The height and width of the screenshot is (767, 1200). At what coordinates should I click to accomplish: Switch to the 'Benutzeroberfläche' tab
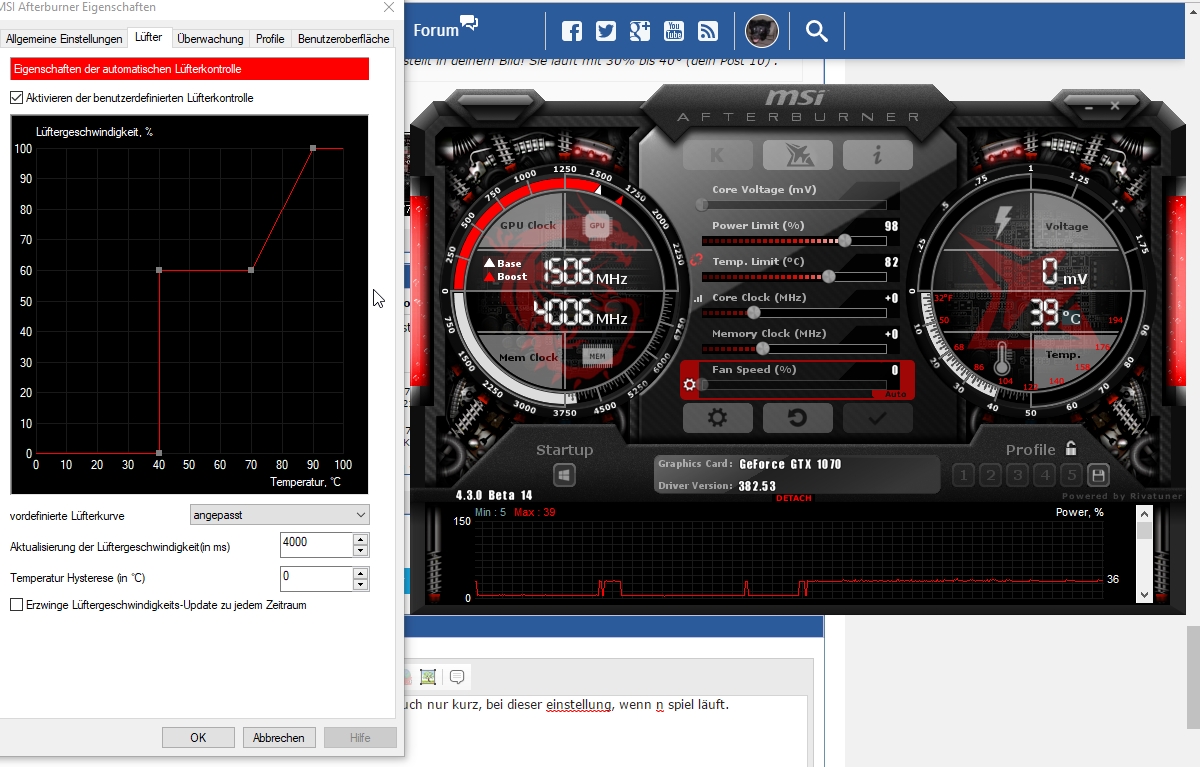click(x=343, y=39)
